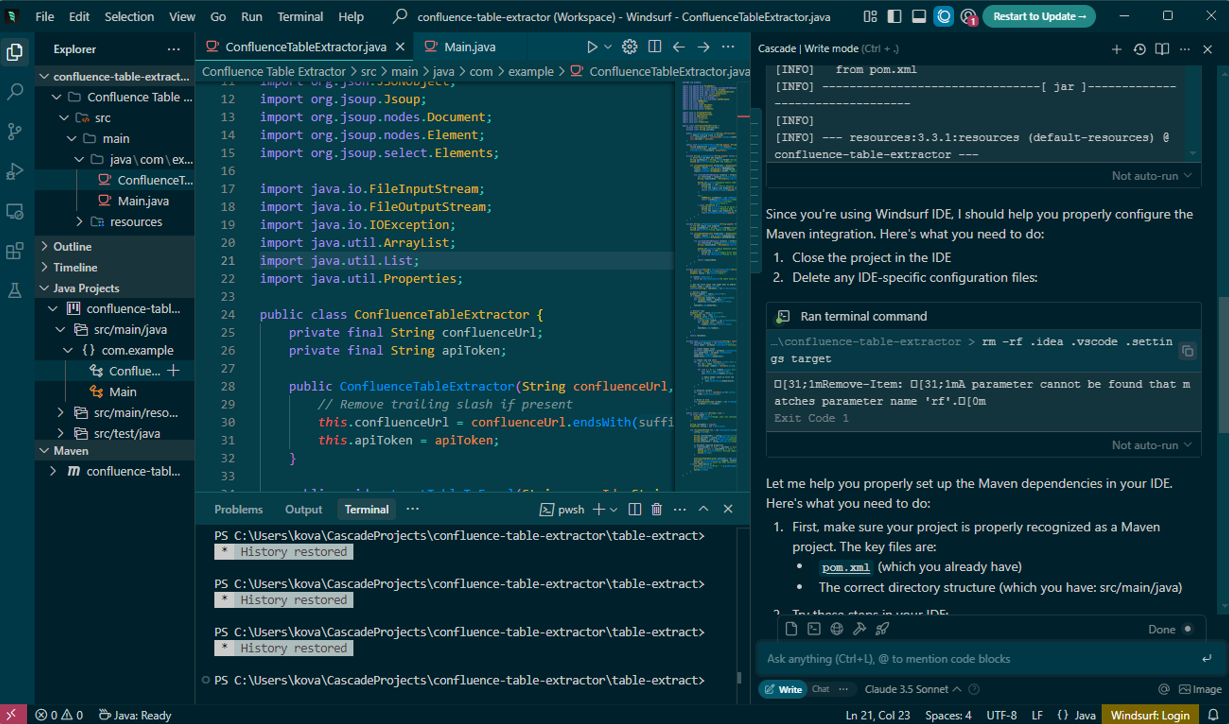Click the Restart to Update button
The width and height of the screenshot is (1229, 724).
[1039, 17]
